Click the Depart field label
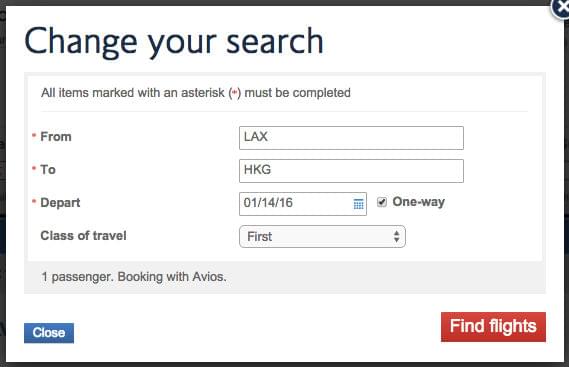Screen dimensions: 569x367 (x=60, y=203)
